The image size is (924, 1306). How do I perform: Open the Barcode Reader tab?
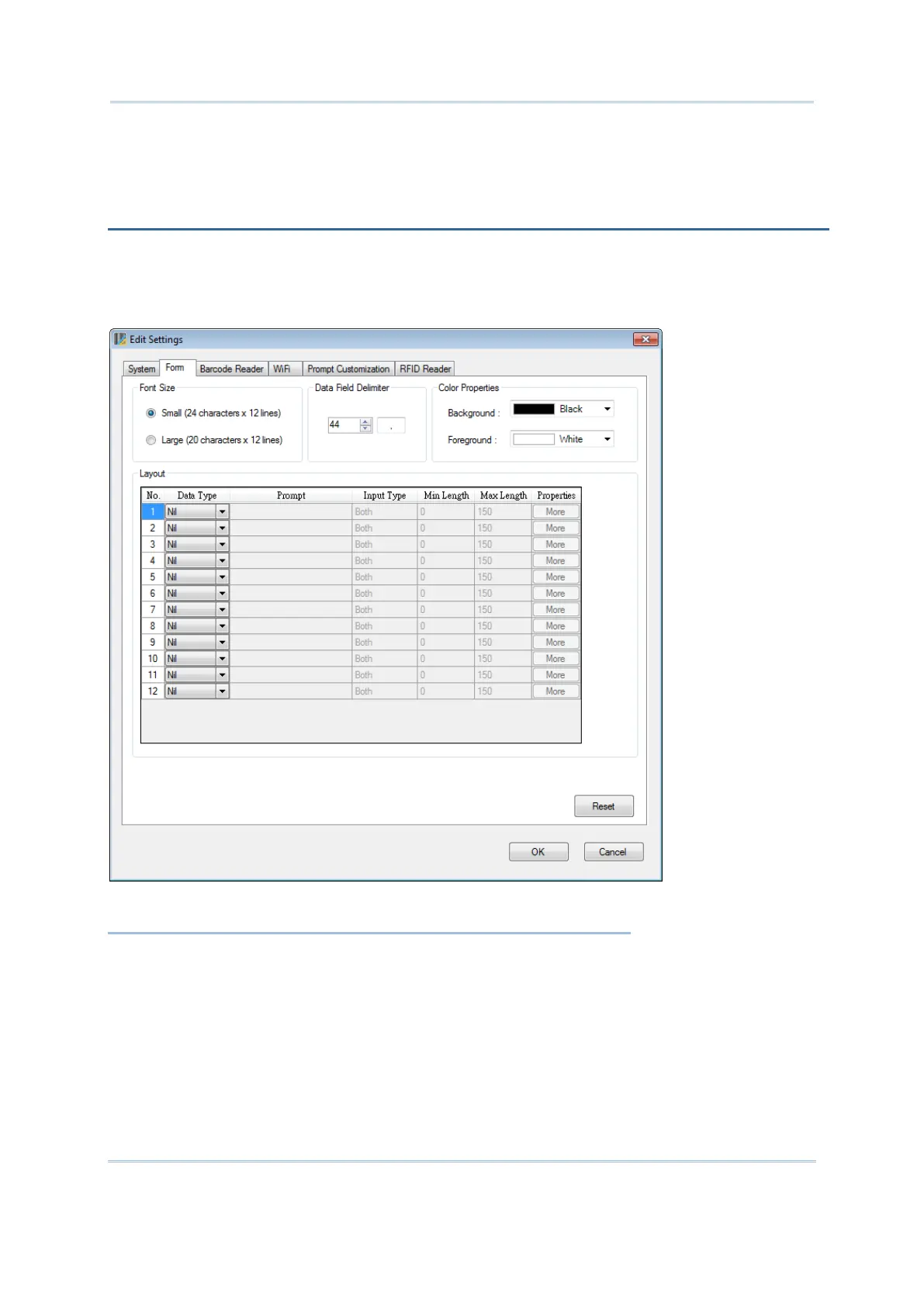pyautogui.click(x=231, y=369)
